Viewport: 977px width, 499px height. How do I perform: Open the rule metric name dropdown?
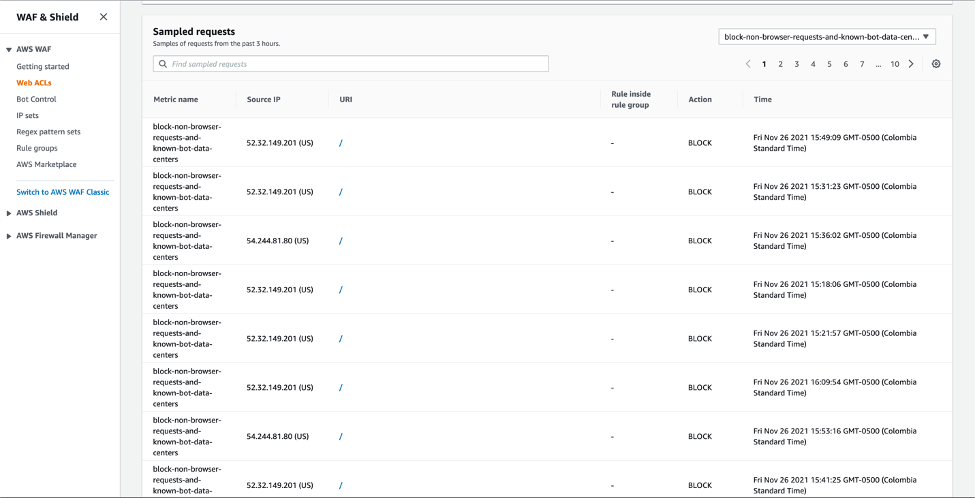[x=827, y=37]
